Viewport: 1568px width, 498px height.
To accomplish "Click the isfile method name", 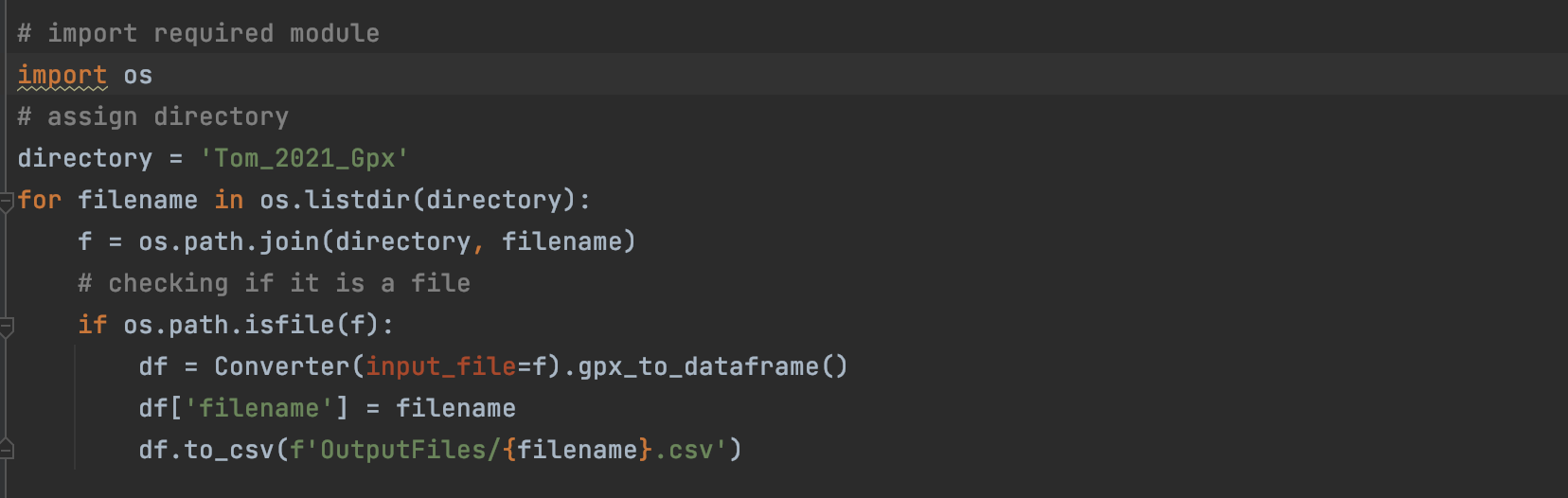I will pos(289,325).
